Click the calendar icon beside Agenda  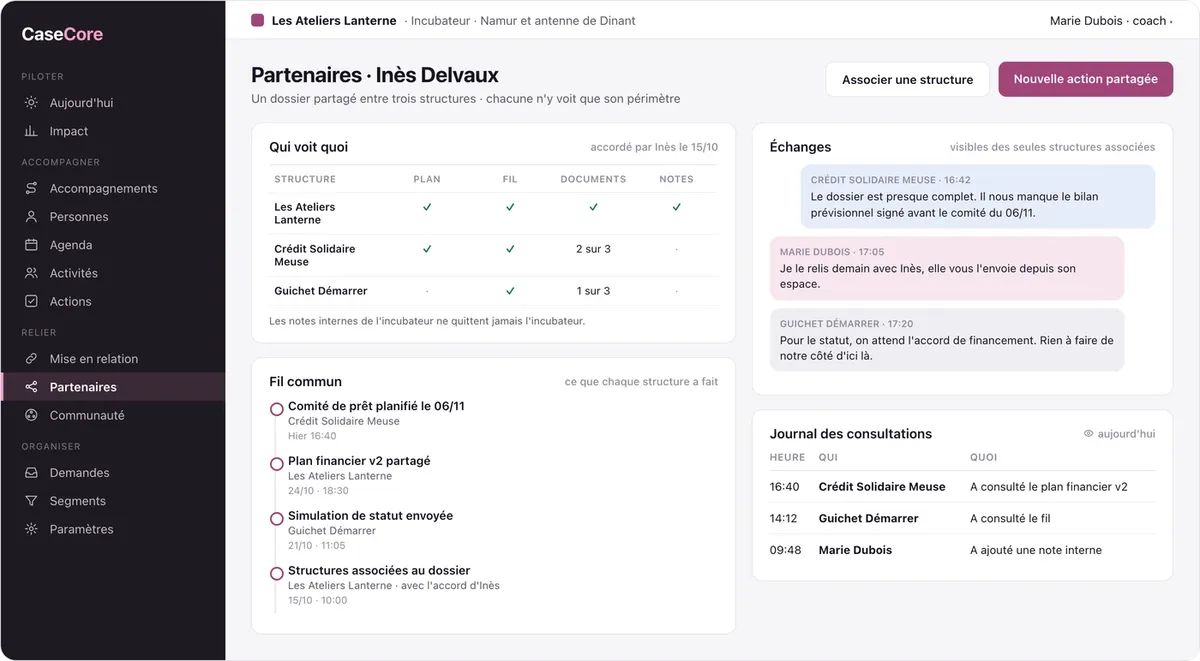point(31,244)
